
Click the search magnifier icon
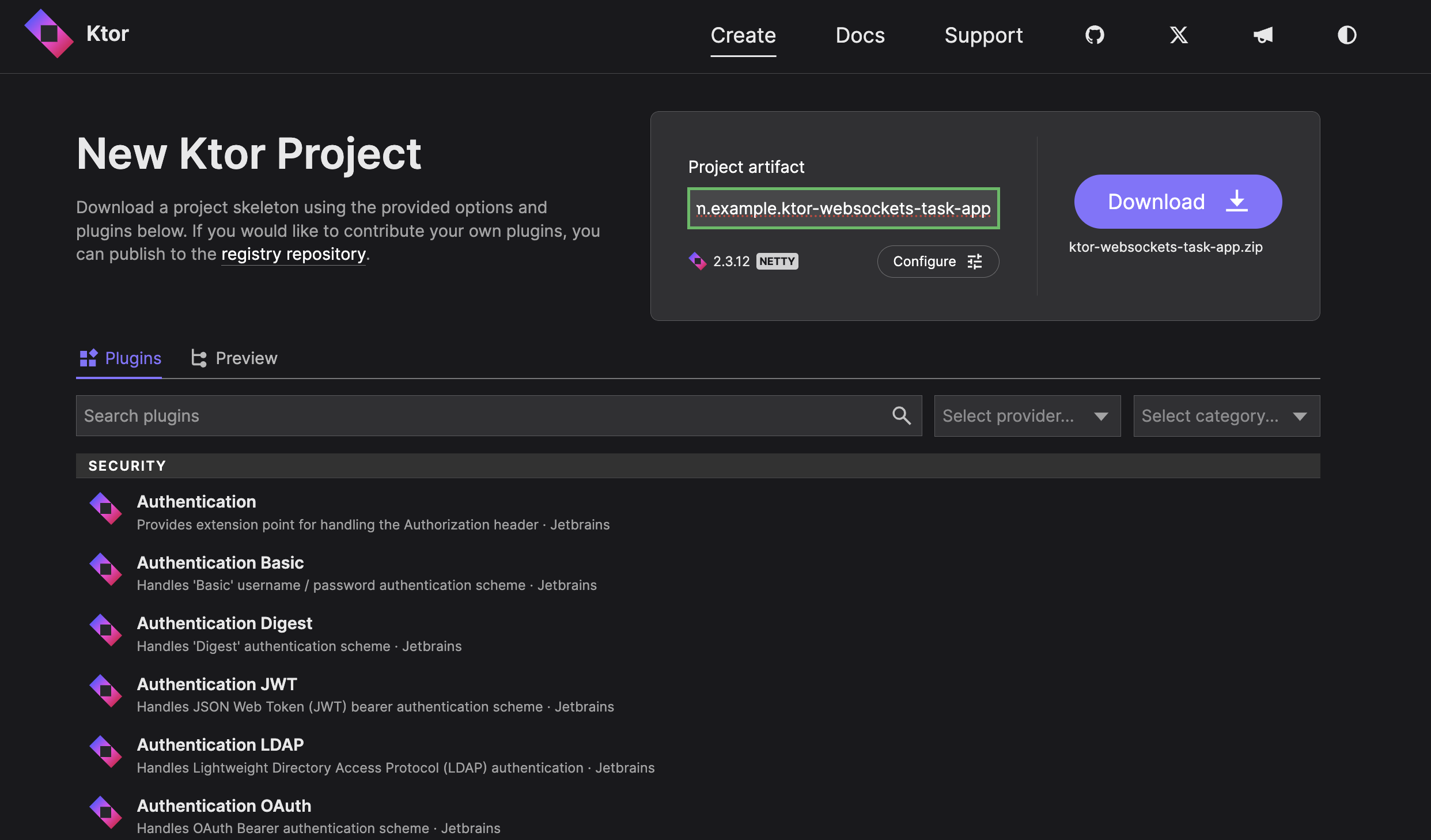(x=902, y=415)
